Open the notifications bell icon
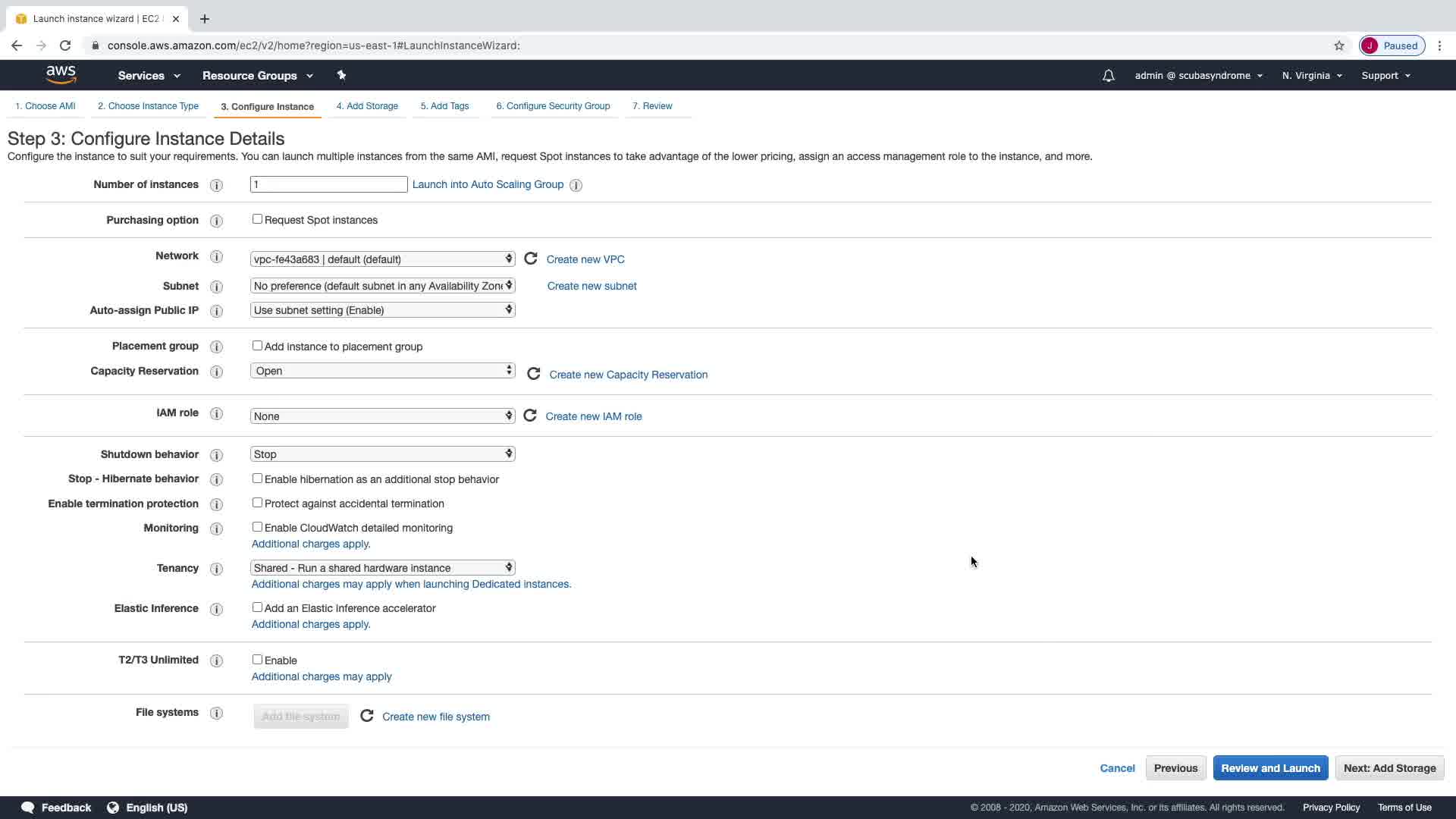Screen dimensions: 1456x819 tap(1108, 75)
